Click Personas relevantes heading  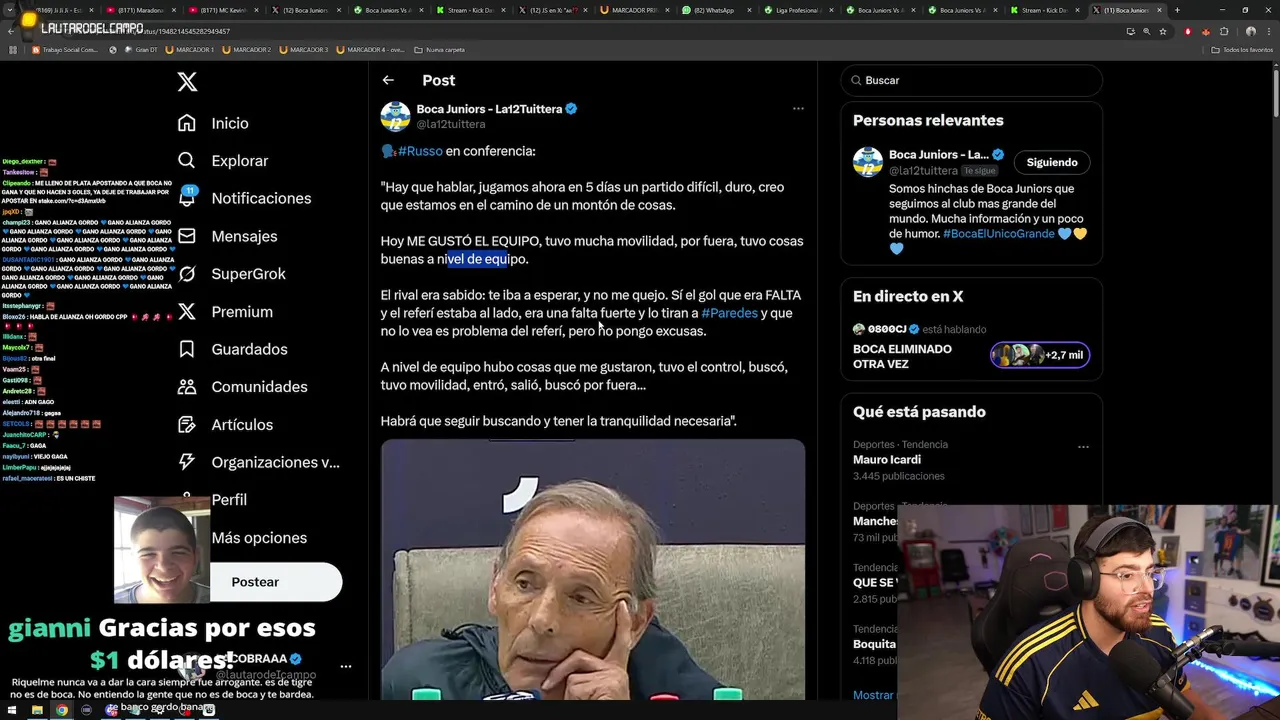(928, 120)
